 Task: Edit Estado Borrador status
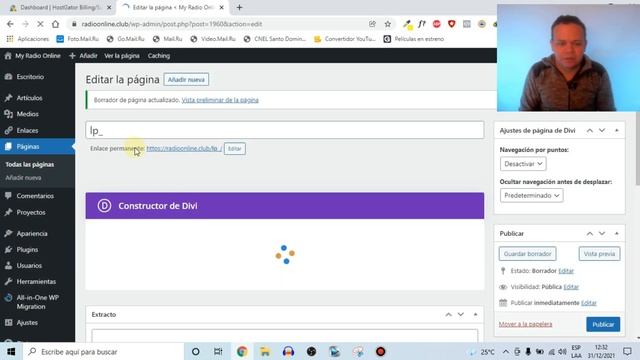(x=566, y=271)
